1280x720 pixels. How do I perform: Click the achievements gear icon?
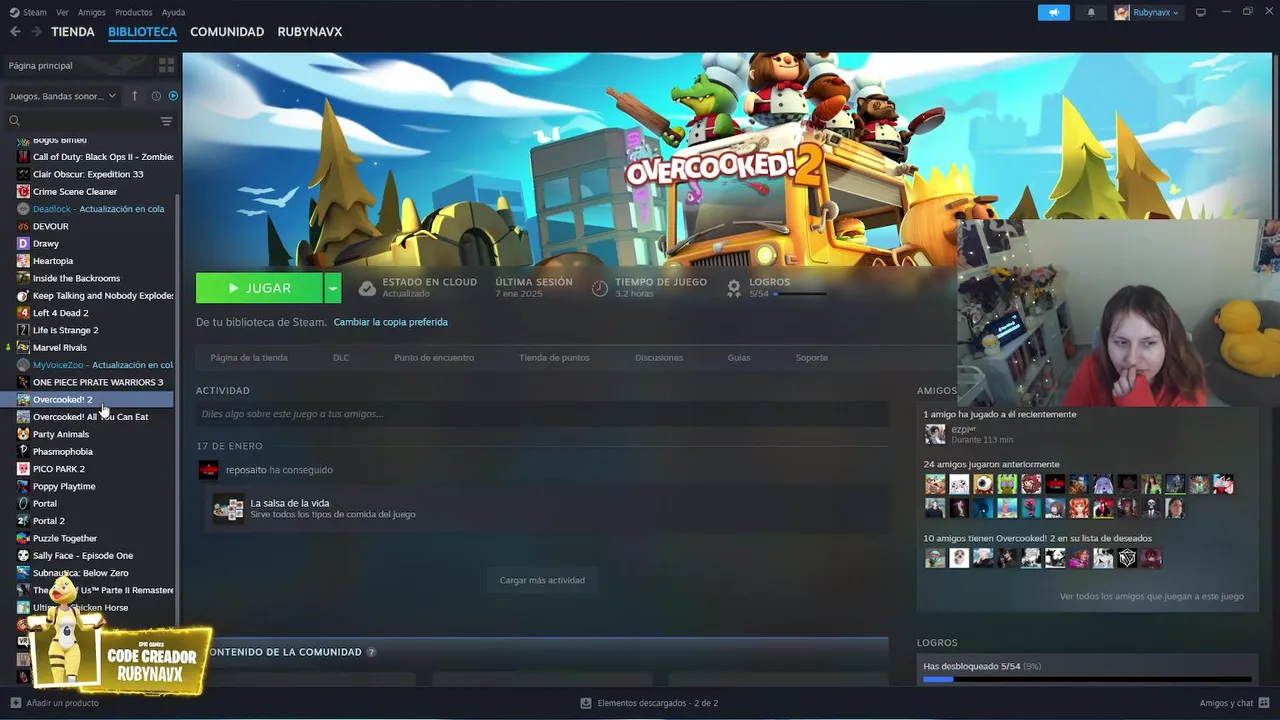click(x=734, y=288)
